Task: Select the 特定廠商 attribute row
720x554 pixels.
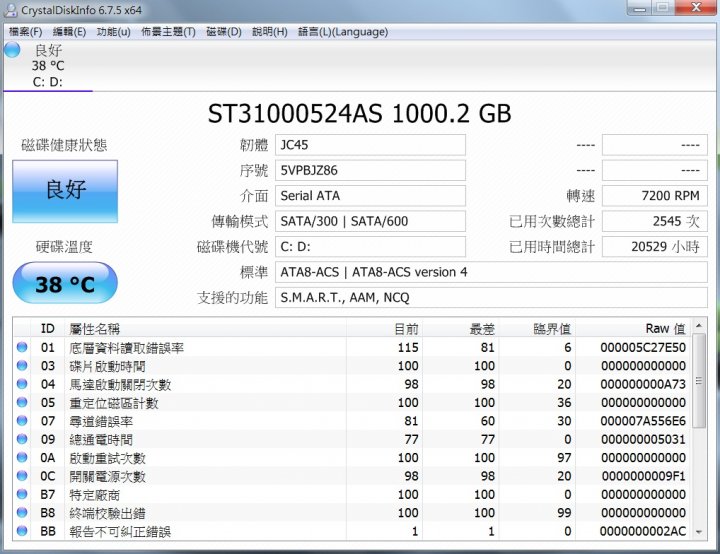Action: tap(353, 494)
